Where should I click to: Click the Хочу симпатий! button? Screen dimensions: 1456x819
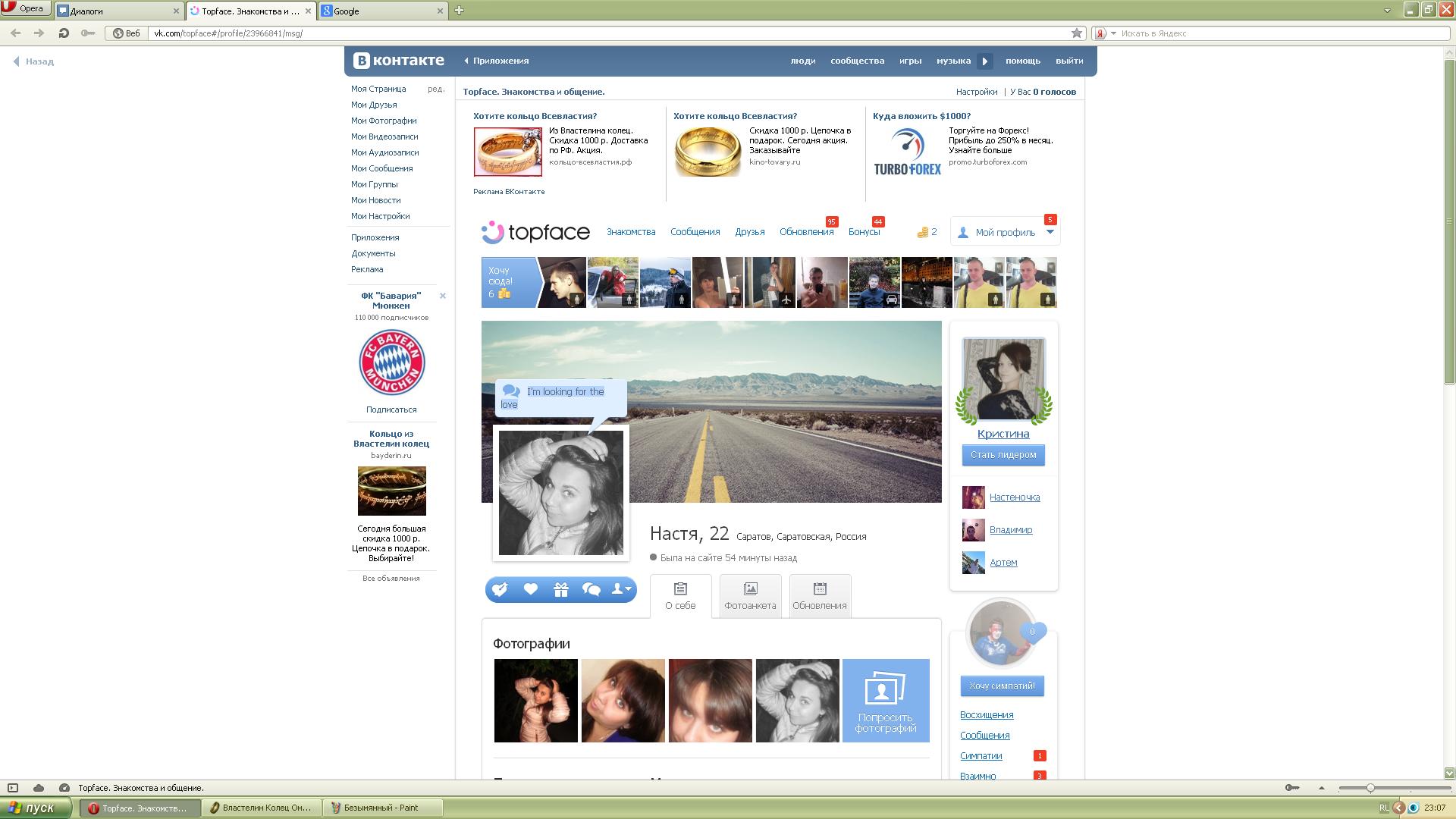(x=1002, y=686)
